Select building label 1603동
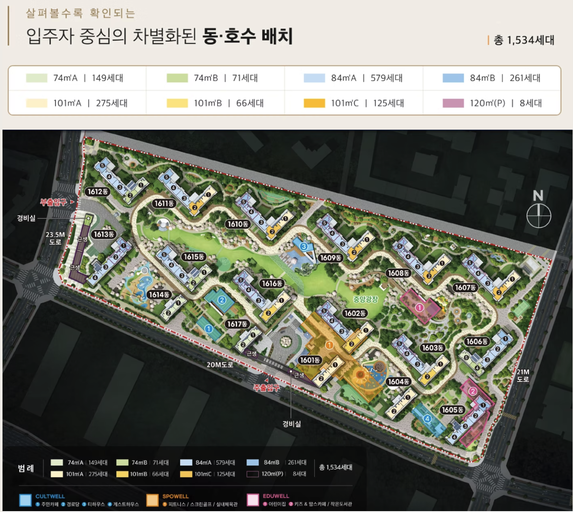 click(x=433, y=348)
